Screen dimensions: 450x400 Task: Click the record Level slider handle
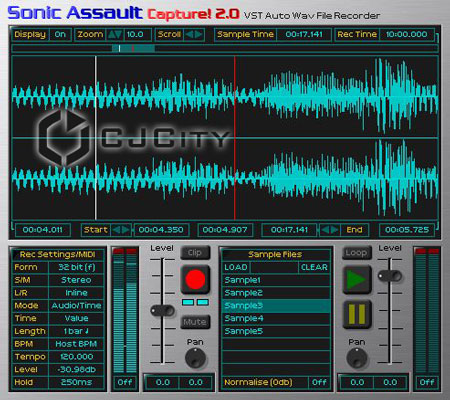163,311
